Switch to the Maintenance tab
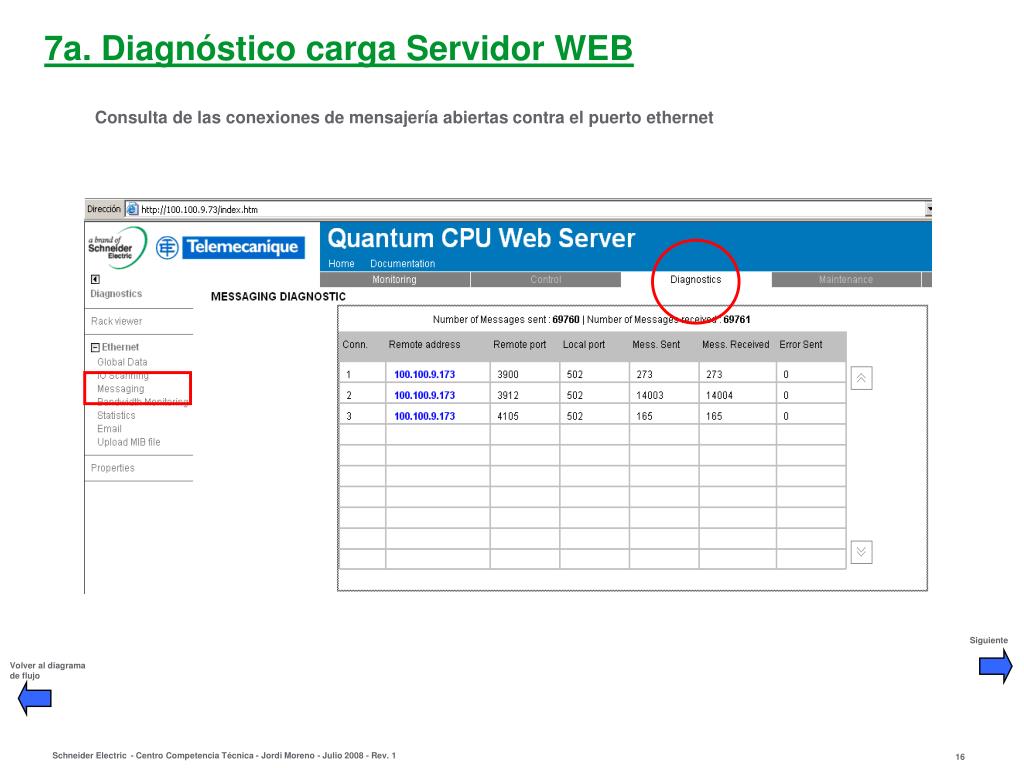This screenshot has width=1024, height=768. click(x=846, y=280)
